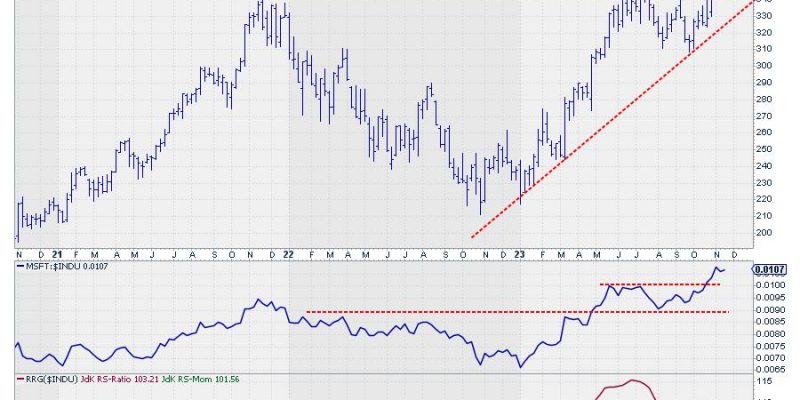Click the 22 year label on time axis
Screen dimensions: 800x400
point(288,254)
